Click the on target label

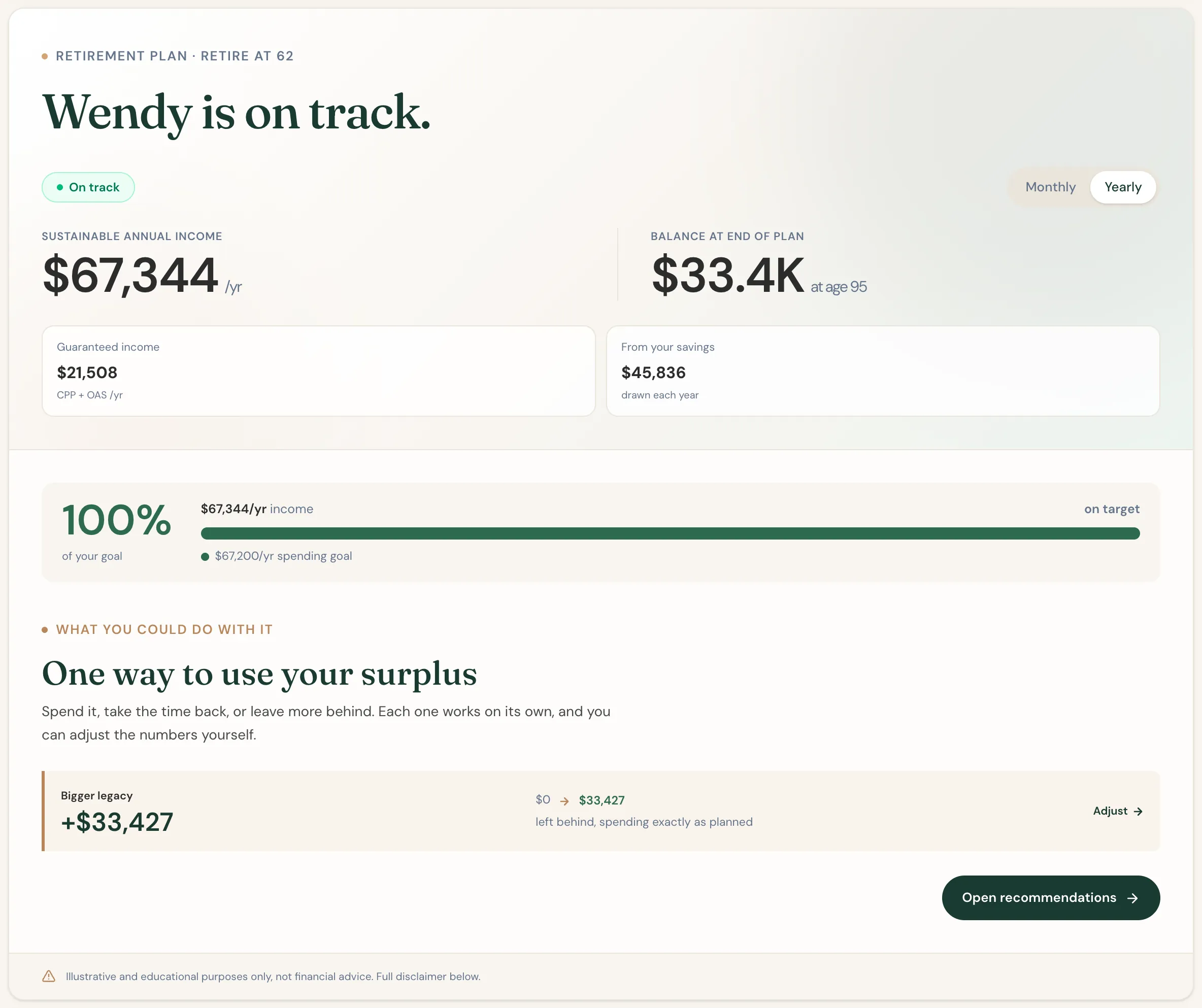tap(1112, 509)
